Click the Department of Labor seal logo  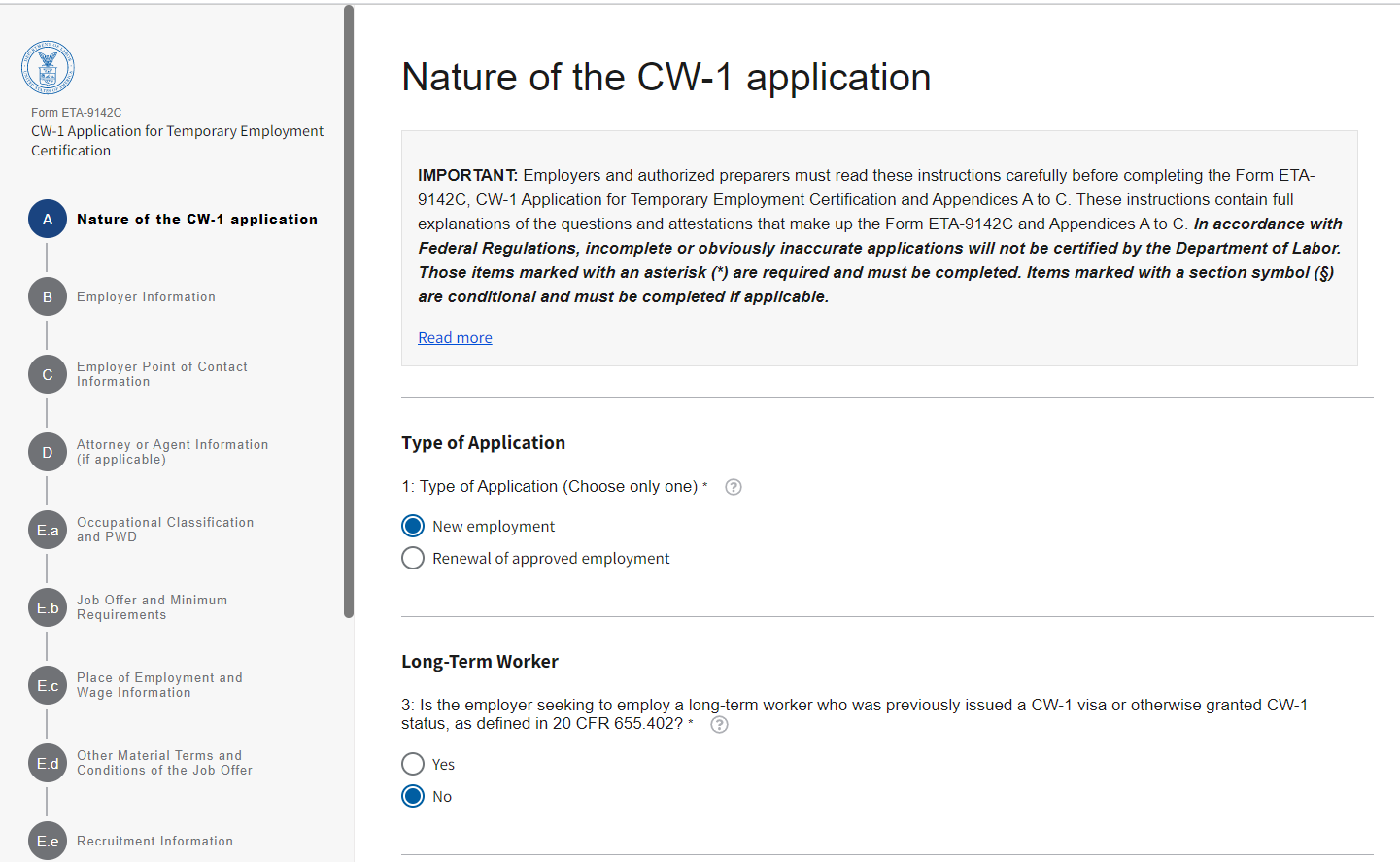[48, 68]
